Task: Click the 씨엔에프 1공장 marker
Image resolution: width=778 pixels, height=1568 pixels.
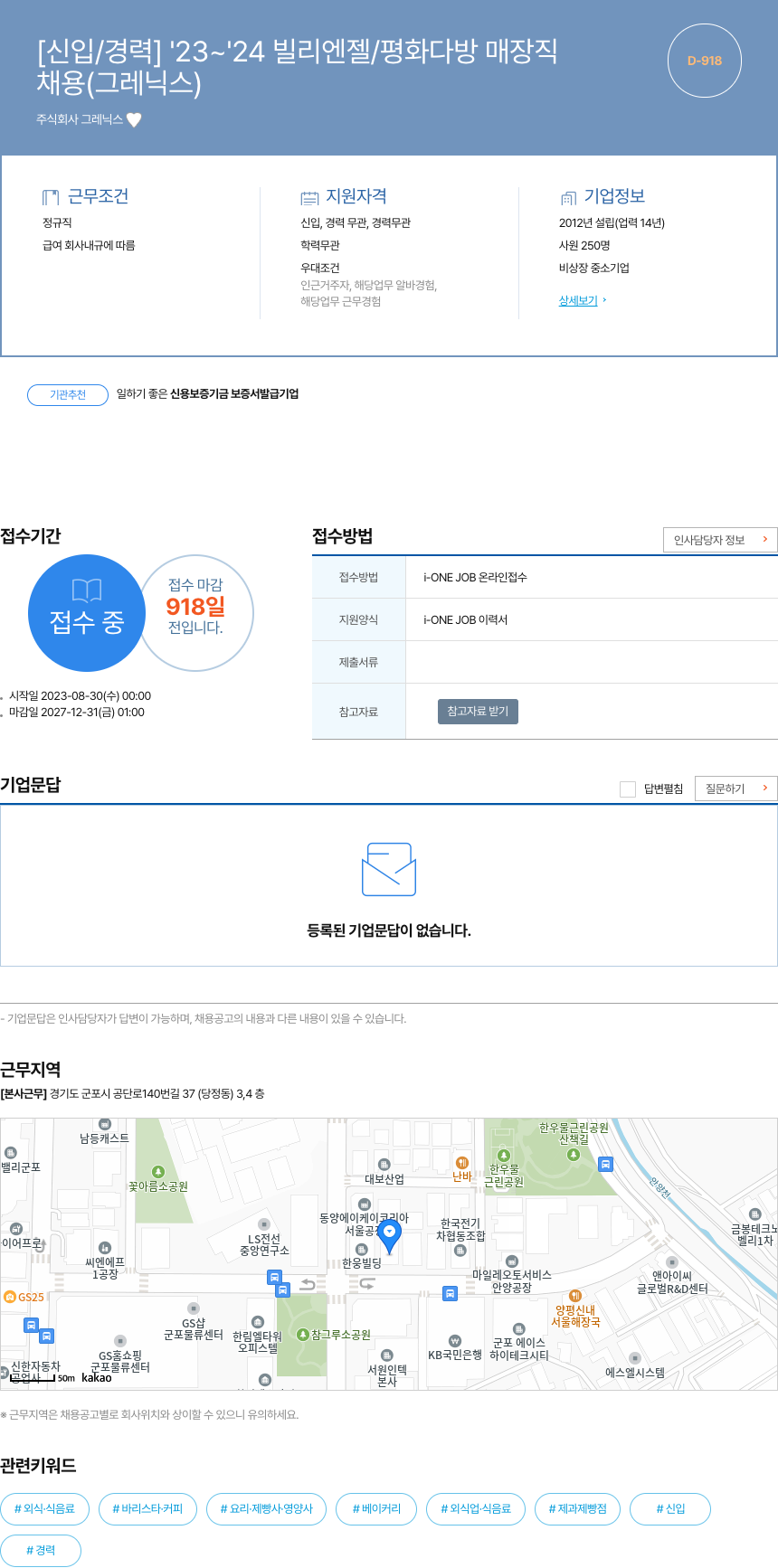Action: click(104, 1248)
